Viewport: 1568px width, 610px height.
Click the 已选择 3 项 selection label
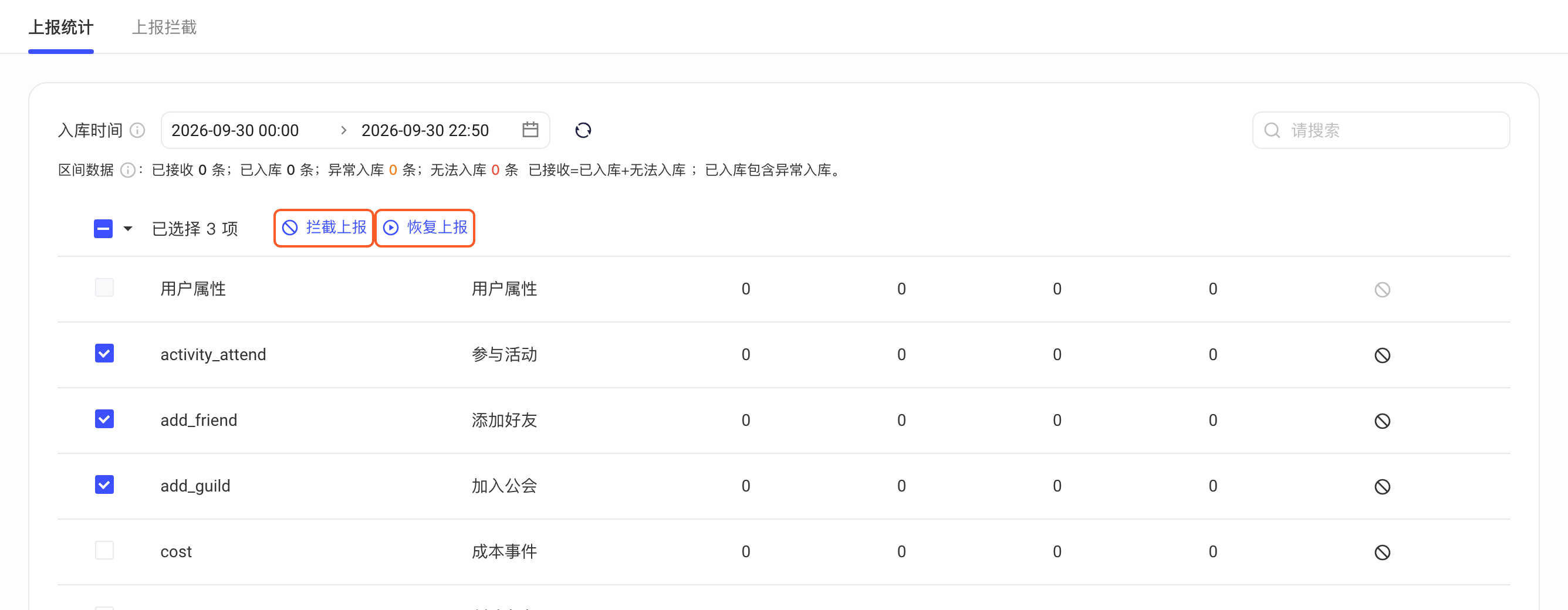pos(195,229)
